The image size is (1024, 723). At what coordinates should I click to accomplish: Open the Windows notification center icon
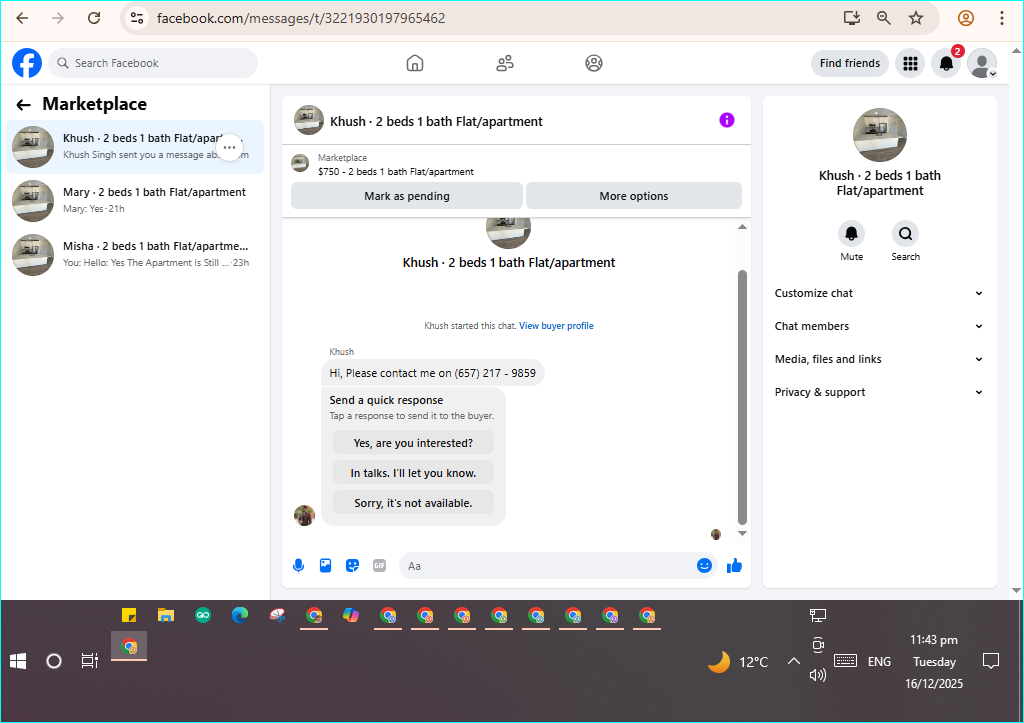[x=991, y=661]
